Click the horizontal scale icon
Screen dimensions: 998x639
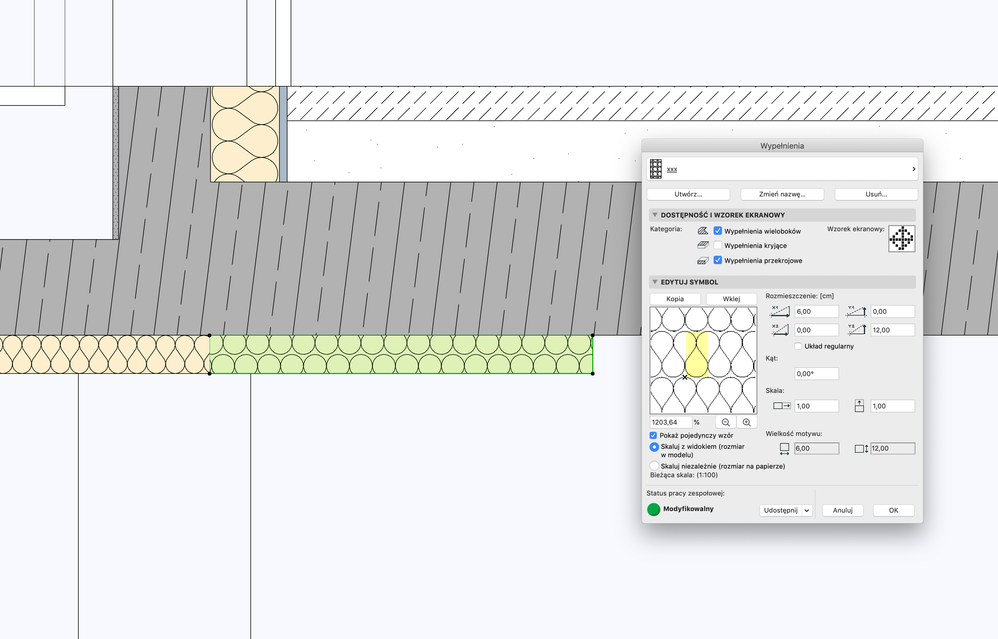point(782,405)
